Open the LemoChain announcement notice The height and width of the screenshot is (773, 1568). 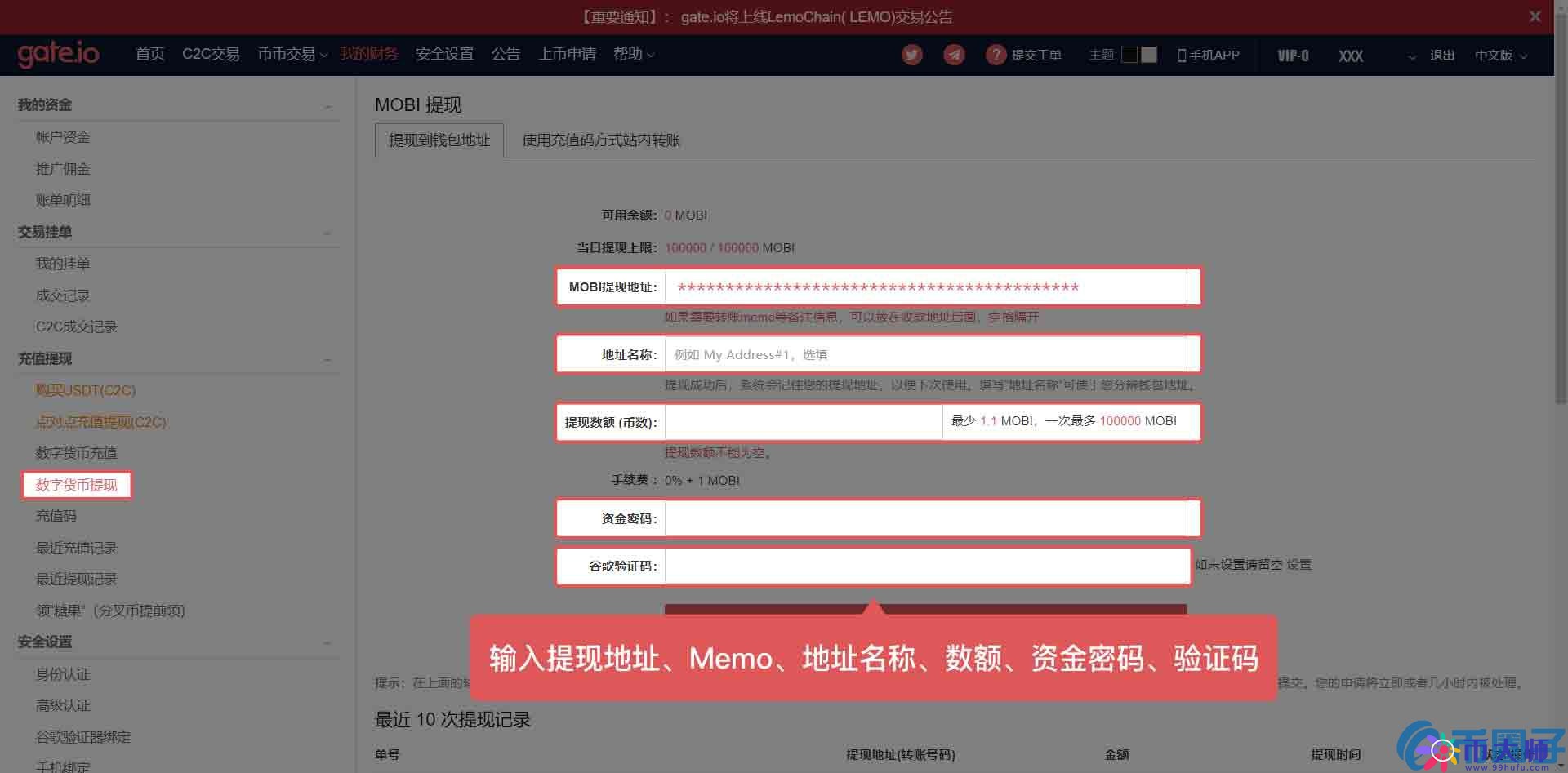pyautogui.click(x=817, y=16)
